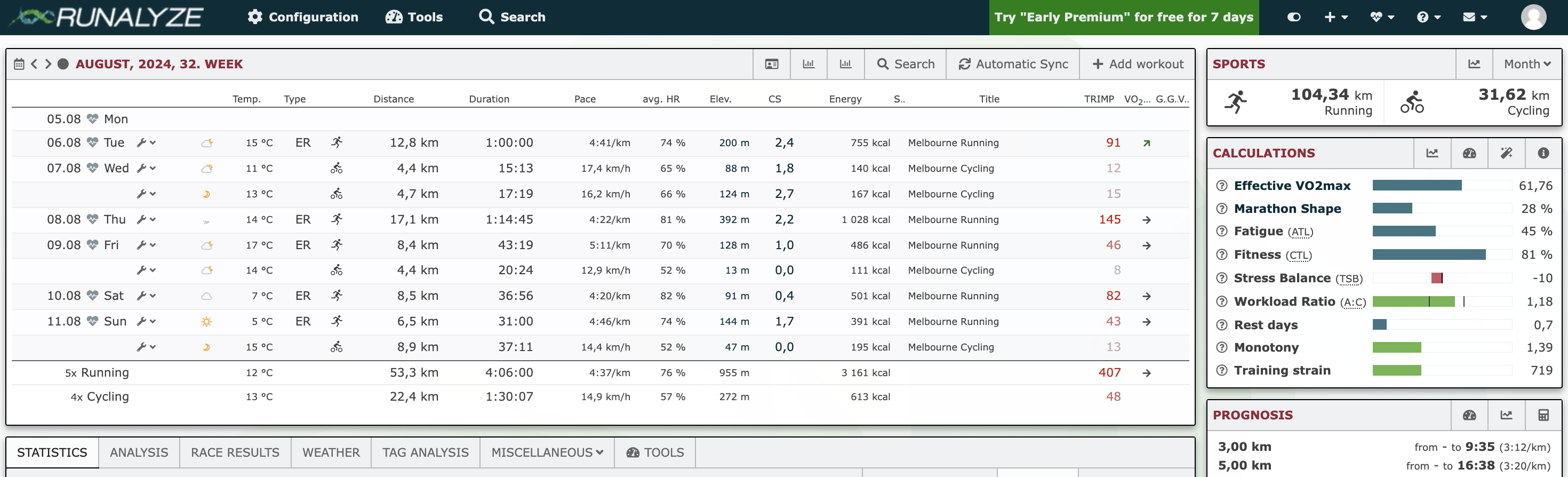Jump to current week dot icon
Viewport: 1568px width, 477px height.
63,64
